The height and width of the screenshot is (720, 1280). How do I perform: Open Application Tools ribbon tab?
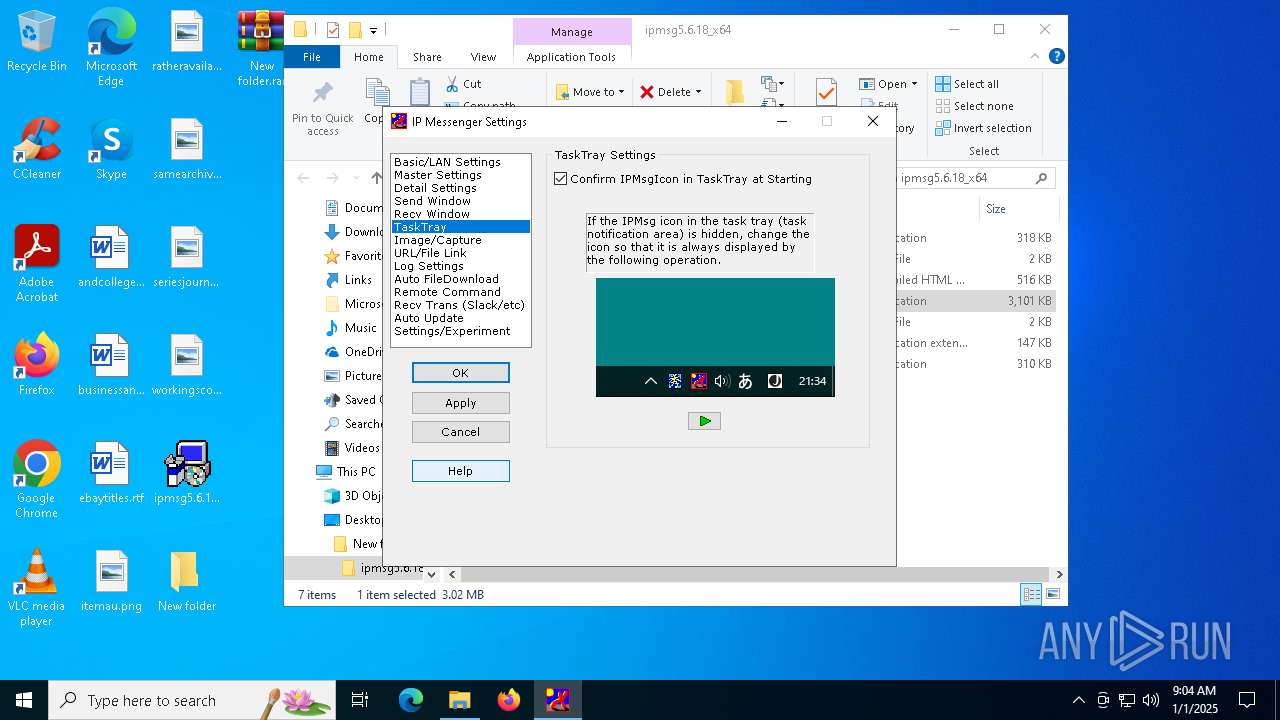[x=571, y=57]
